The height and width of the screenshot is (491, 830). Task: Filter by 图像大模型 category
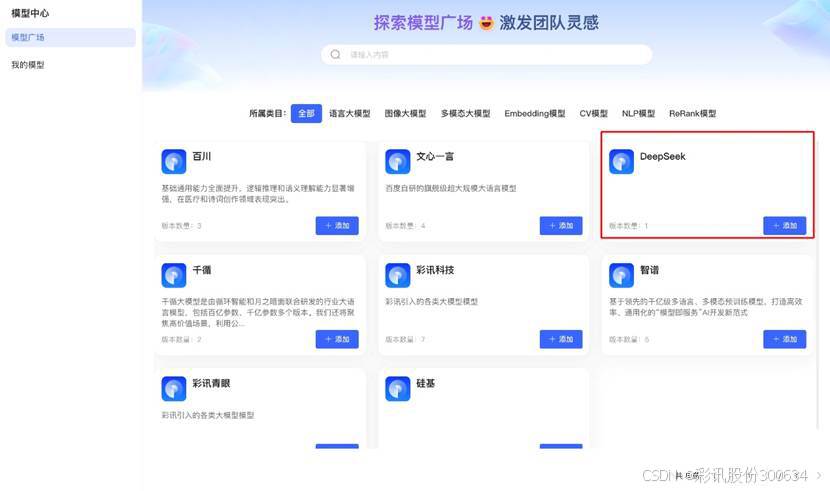(405, 113)
